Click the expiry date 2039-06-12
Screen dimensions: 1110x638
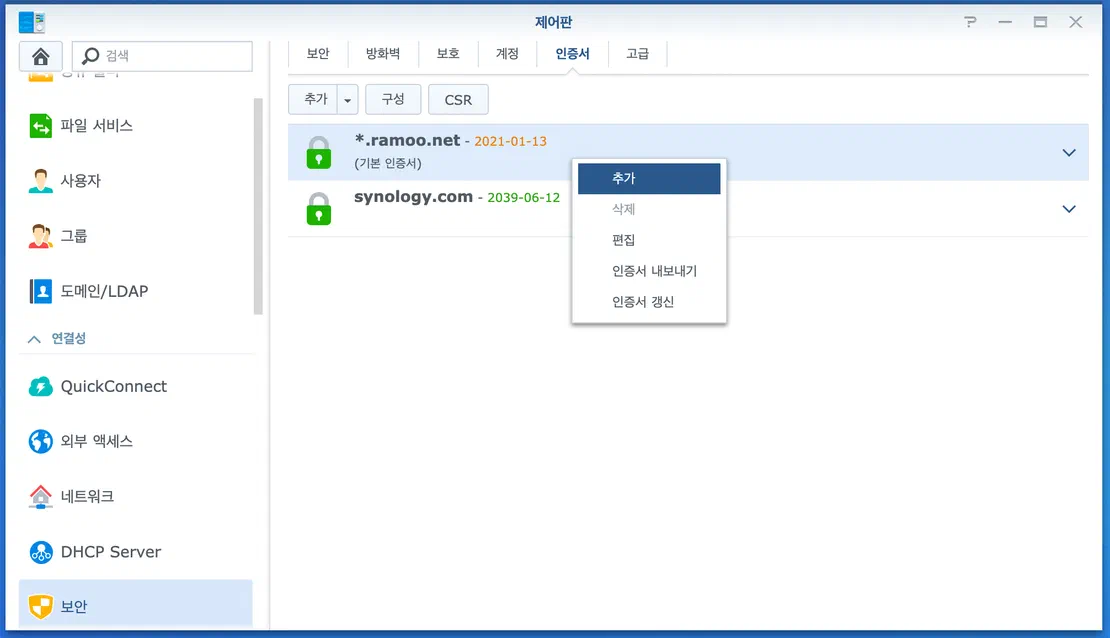tap(523, 198)
